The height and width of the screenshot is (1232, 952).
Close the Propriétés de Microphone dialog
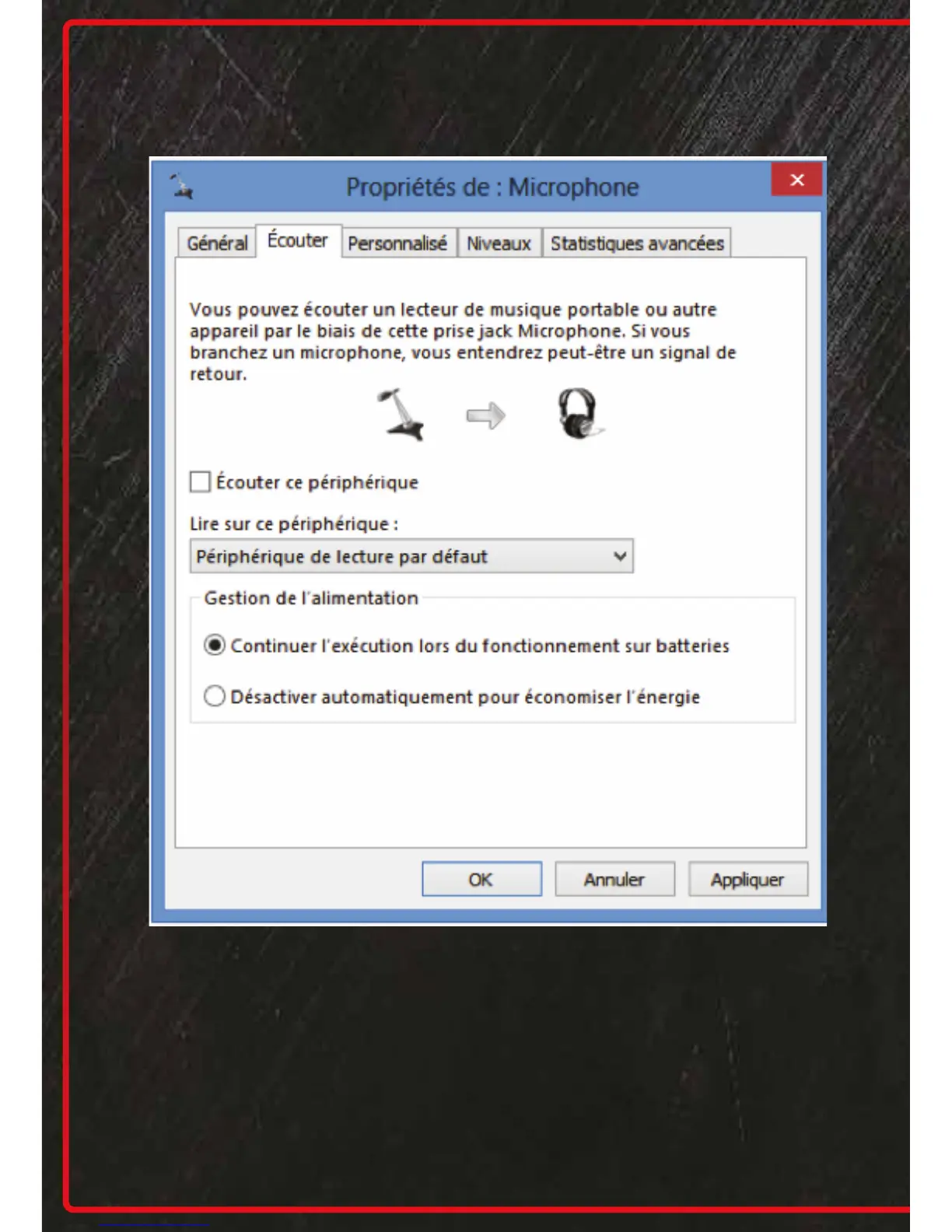796,180
